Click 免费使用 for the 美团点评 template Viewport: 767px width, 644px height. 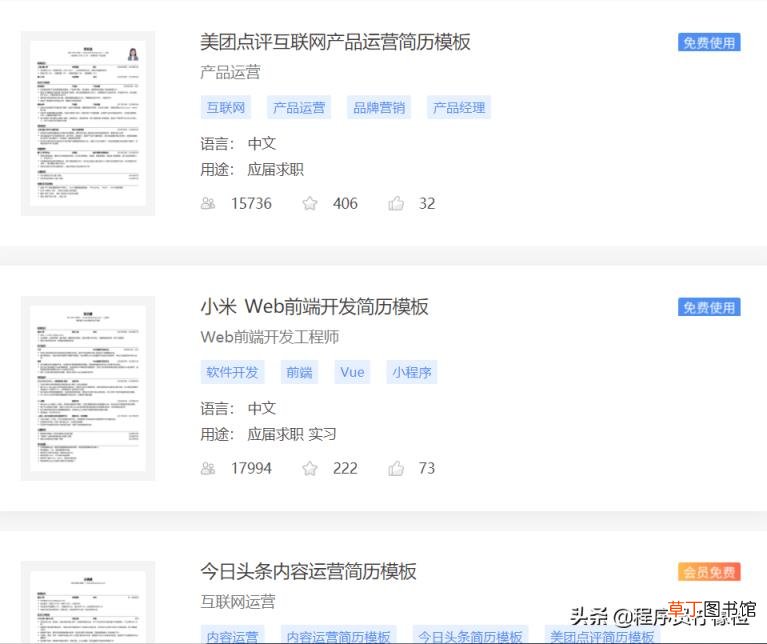point(709,43)
